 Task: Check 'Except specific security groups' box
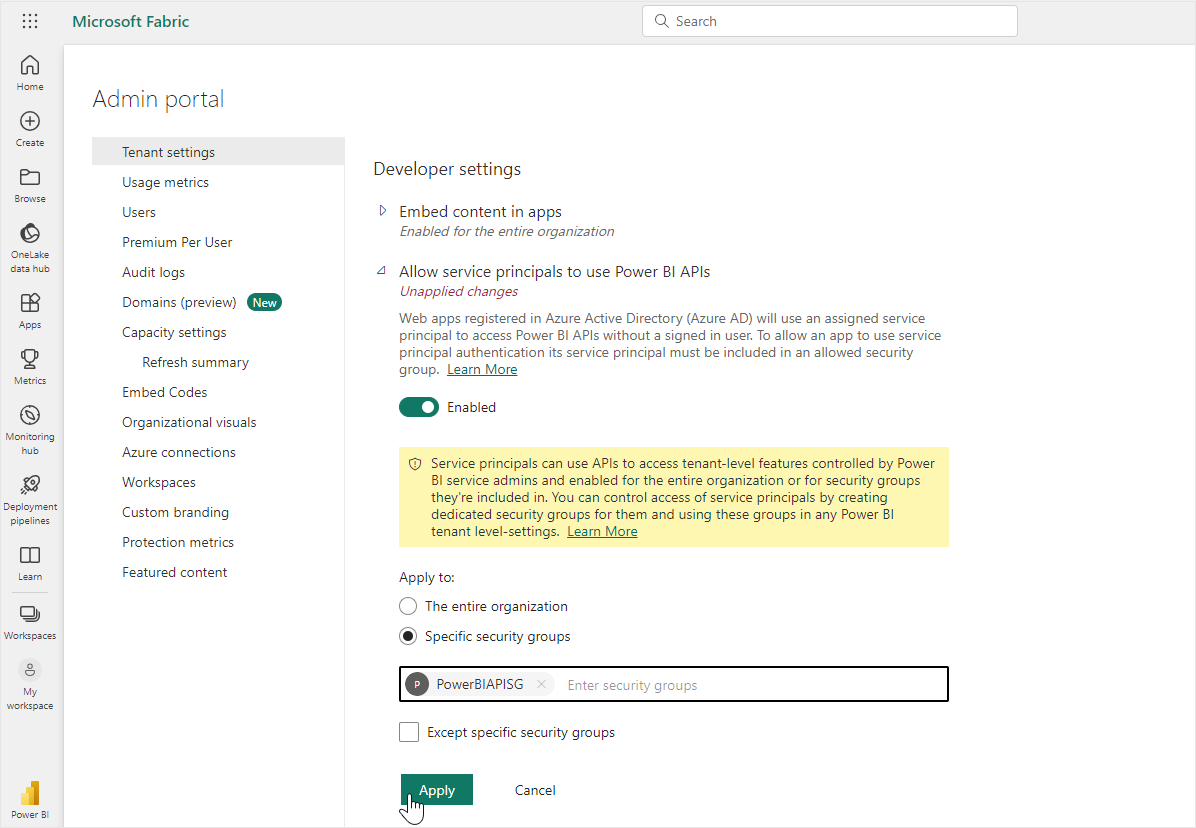409,732
